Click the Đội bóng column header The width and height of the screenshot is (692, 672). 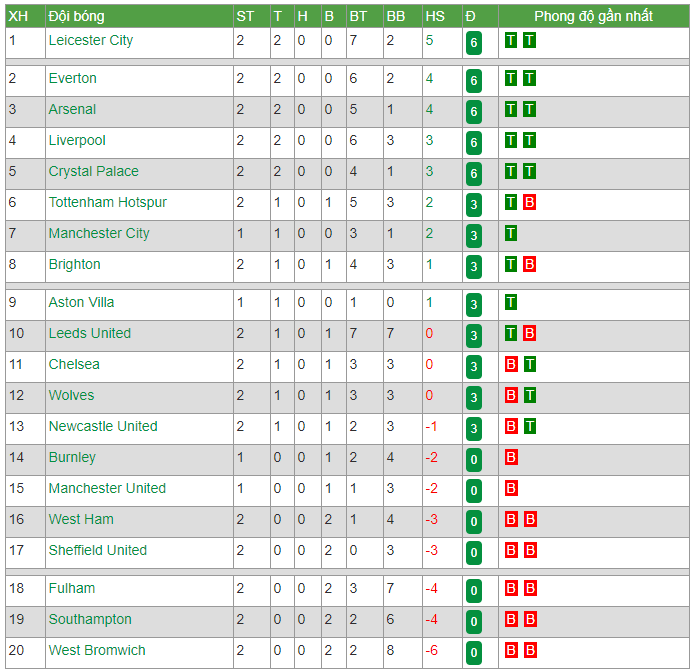[77, 16]
